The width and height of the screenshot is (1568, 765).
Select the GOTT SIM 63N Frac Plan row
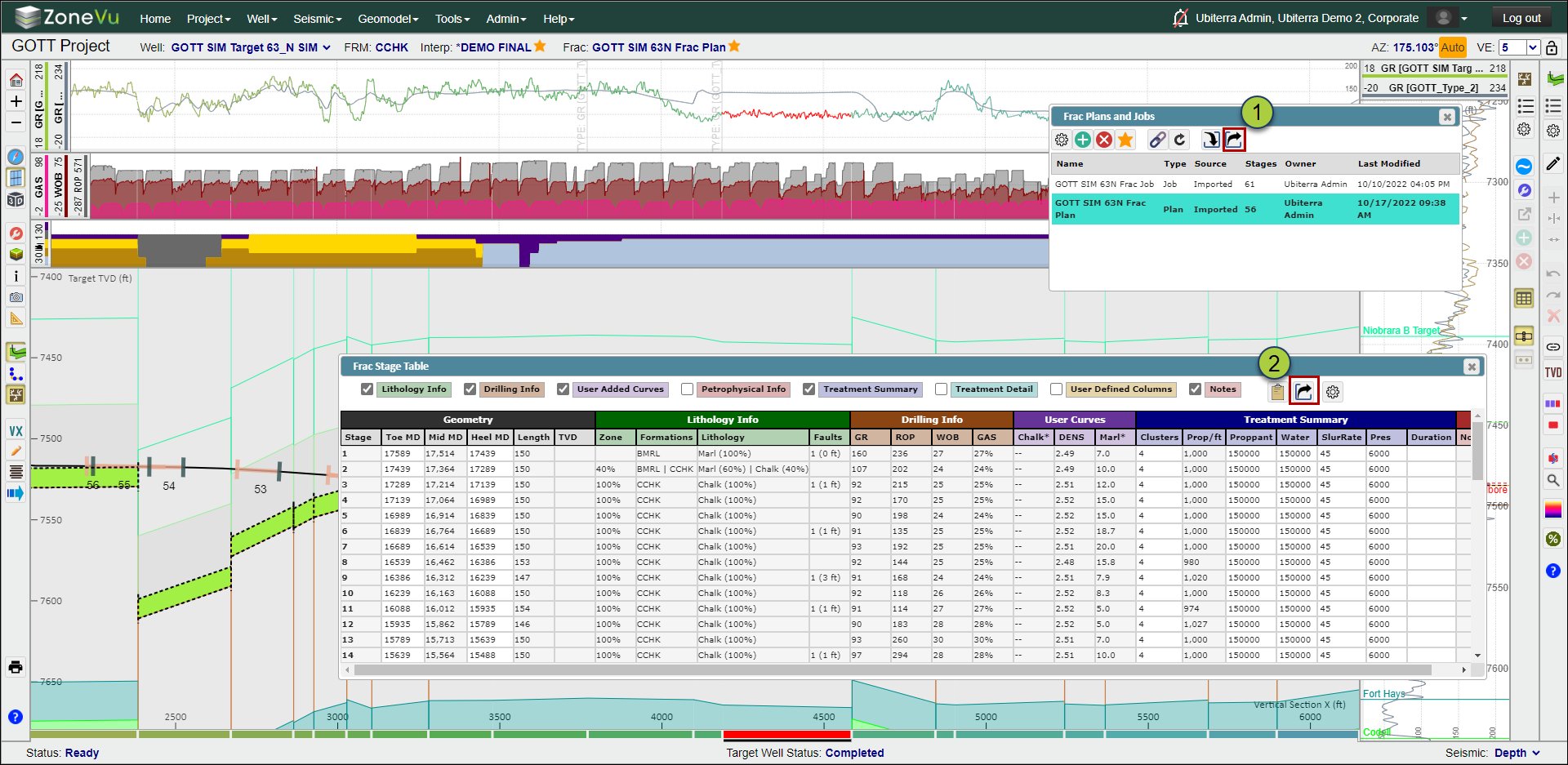(x=1254, y=209)
